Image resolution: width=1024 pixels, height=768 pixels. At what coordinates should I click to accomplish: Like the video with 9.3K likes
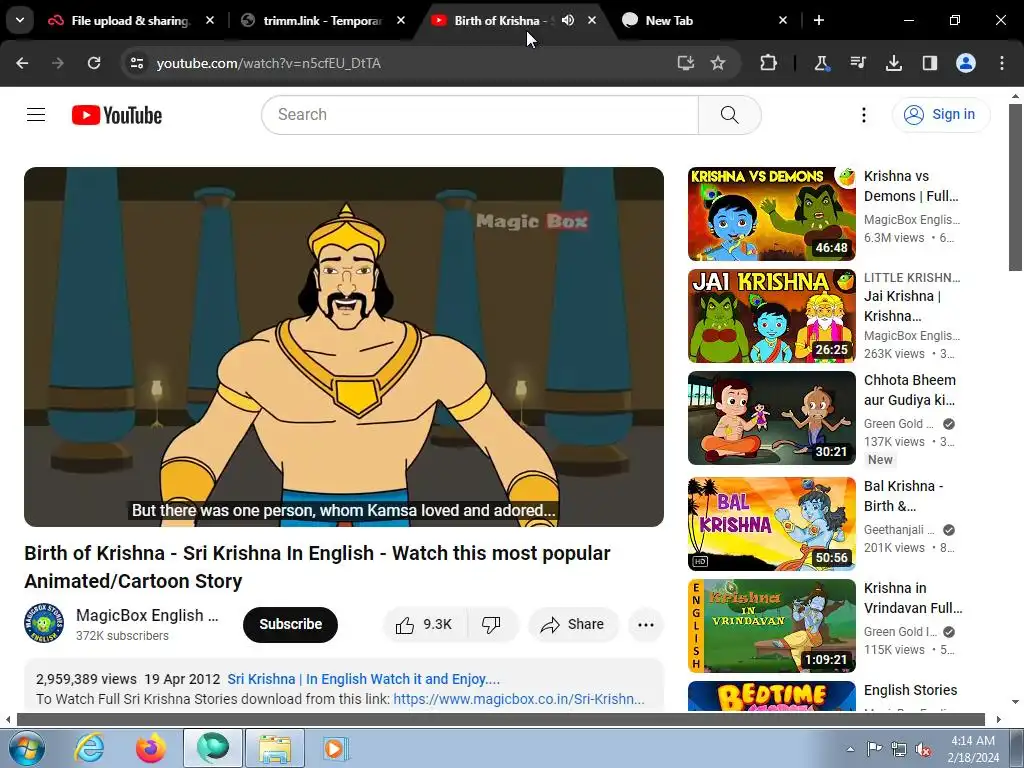[x=424, y=624]
